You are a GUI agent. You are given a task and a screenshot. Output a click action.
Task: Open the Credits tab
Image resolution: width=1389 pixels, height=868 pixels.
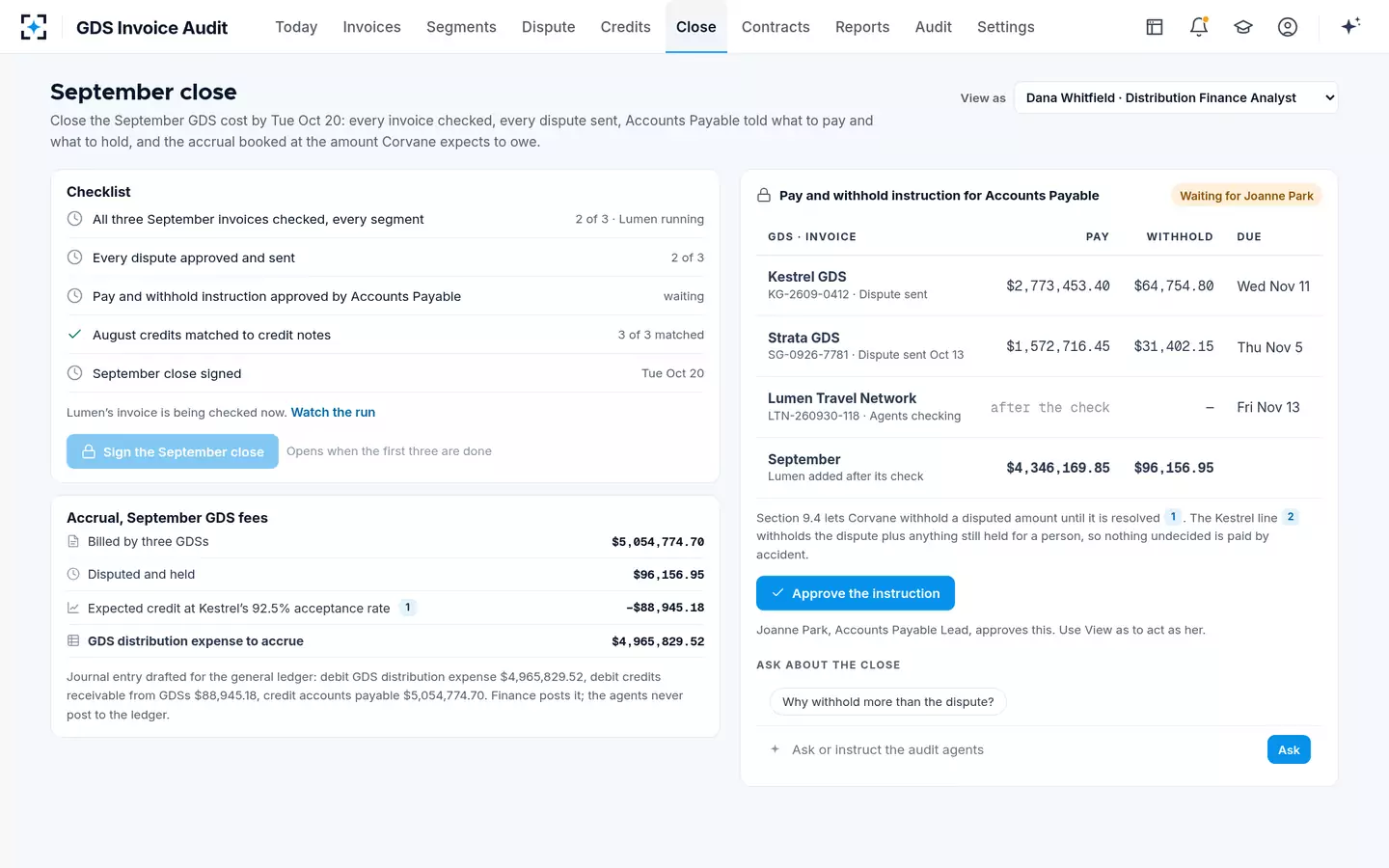[x=625, y=27]
